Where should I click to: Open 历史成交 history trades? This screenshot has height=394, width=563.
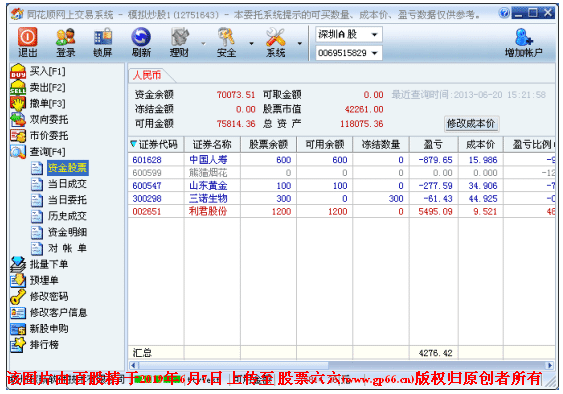coord(59,216)
